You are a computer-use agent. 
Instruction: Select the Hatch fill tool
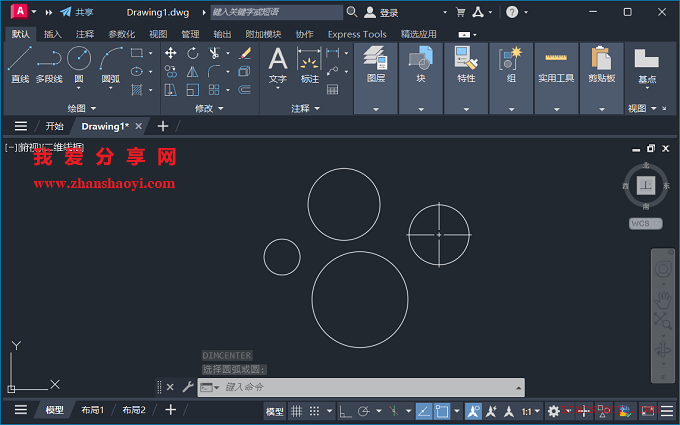(x=137, y=90)
